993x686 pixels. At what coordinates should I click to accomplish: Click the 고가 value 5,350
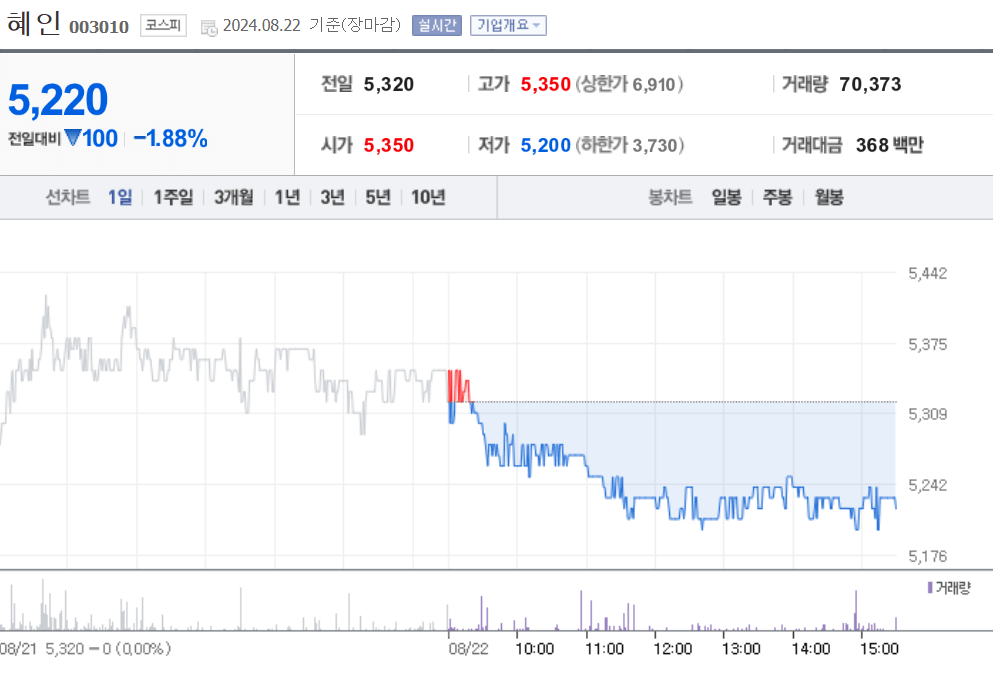pos(545,84)
